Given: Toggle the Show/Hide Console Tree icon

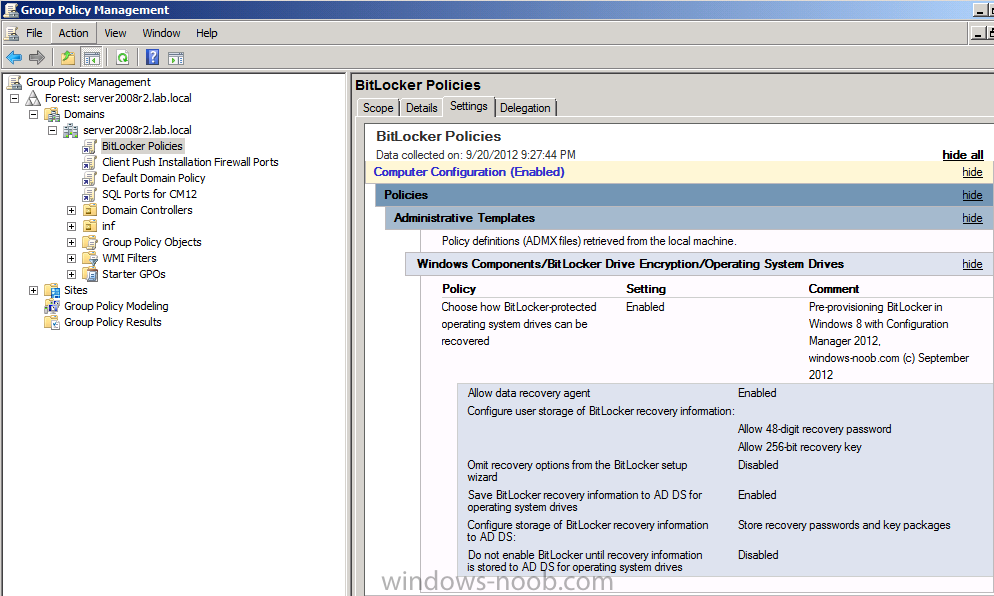Looking at the screenshot, I should [x=91, y=58].
